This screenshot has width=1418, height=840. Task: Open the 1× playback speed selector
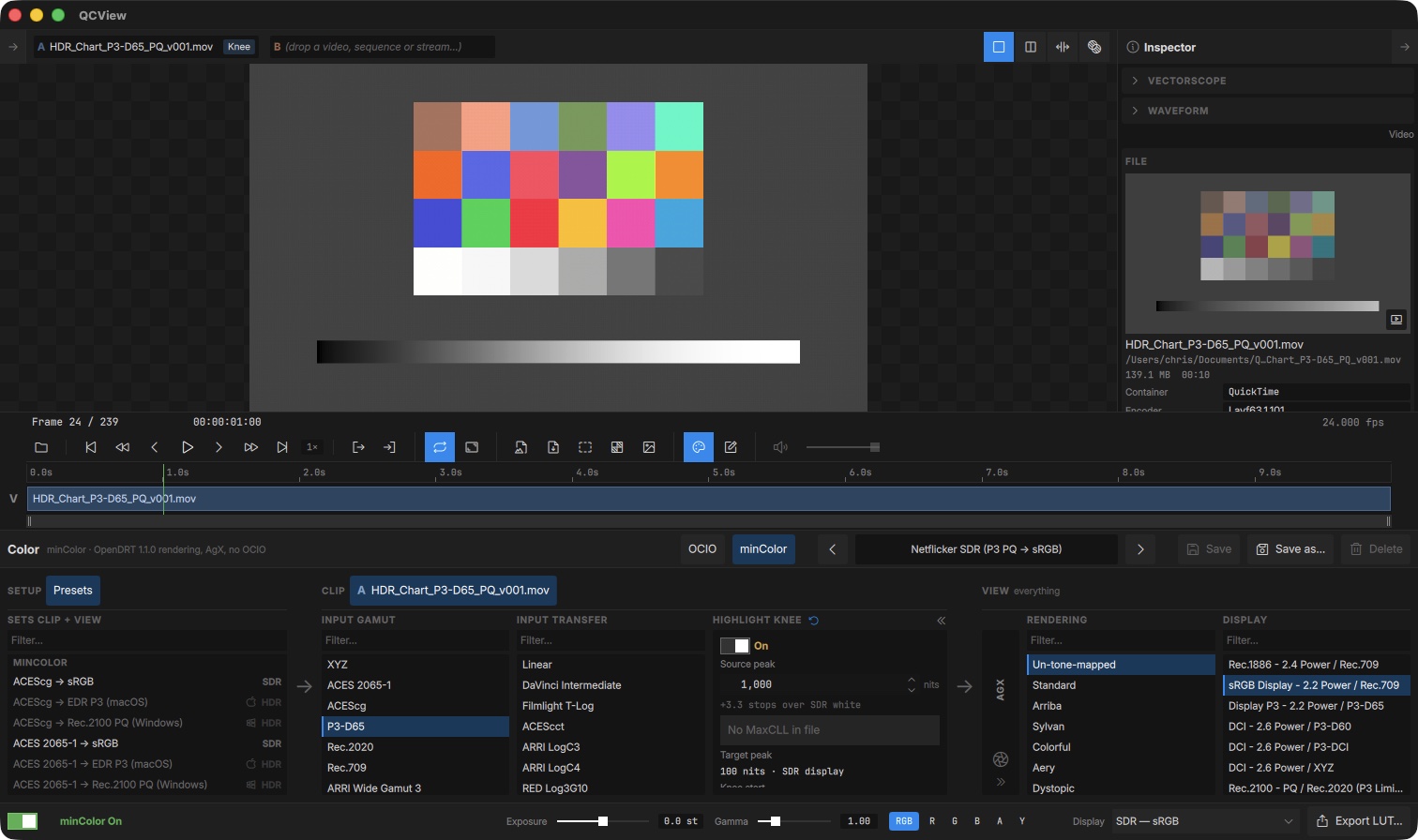312,447
